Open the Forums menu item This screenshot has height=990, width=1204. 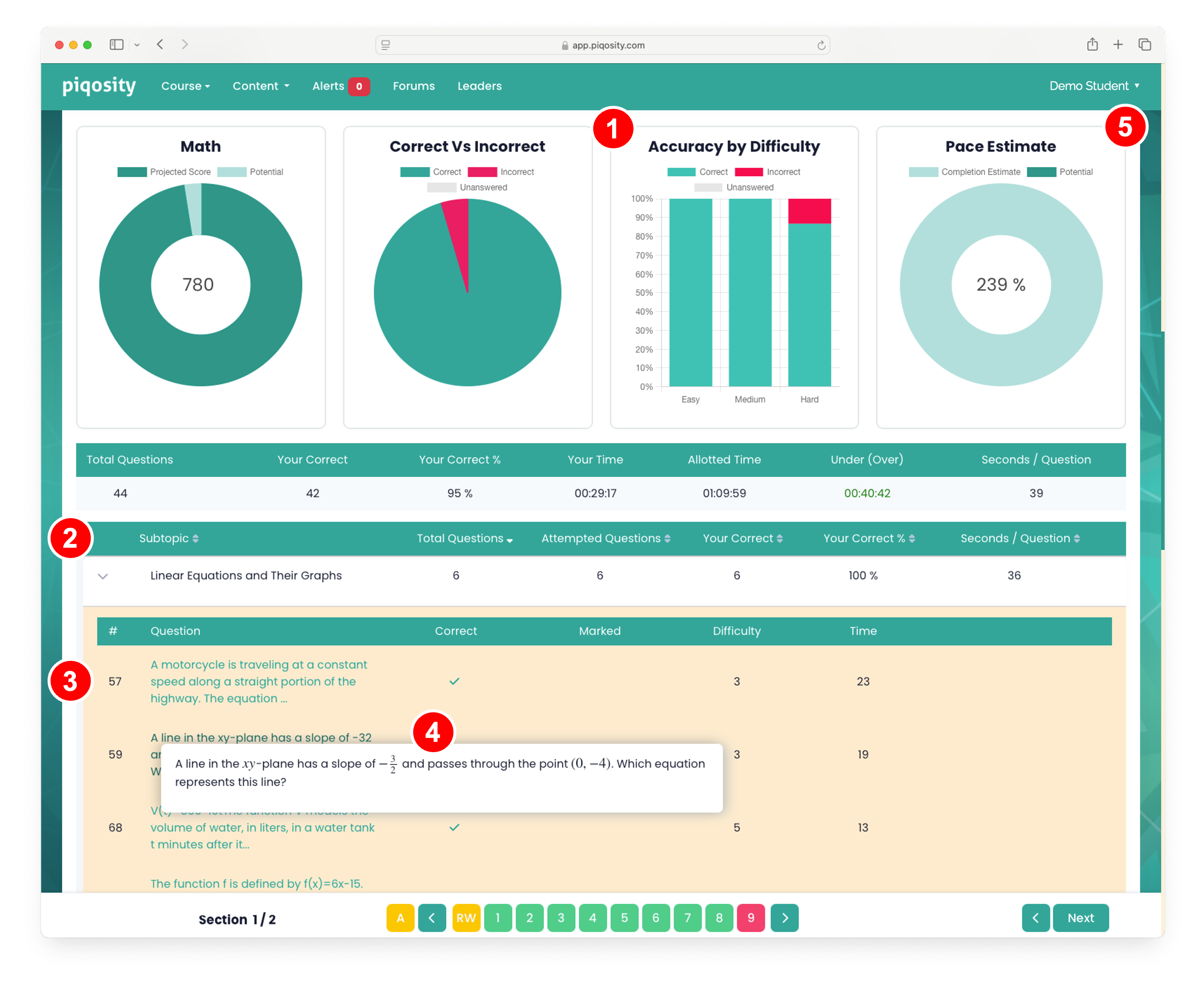(x=414, y=86)
